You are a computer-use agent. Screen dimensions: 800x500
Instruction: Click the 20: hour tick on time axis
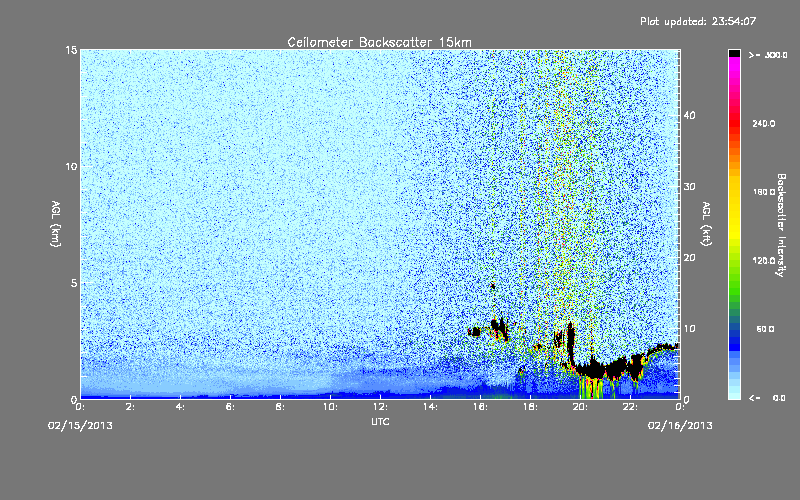[x=580, y=407]
